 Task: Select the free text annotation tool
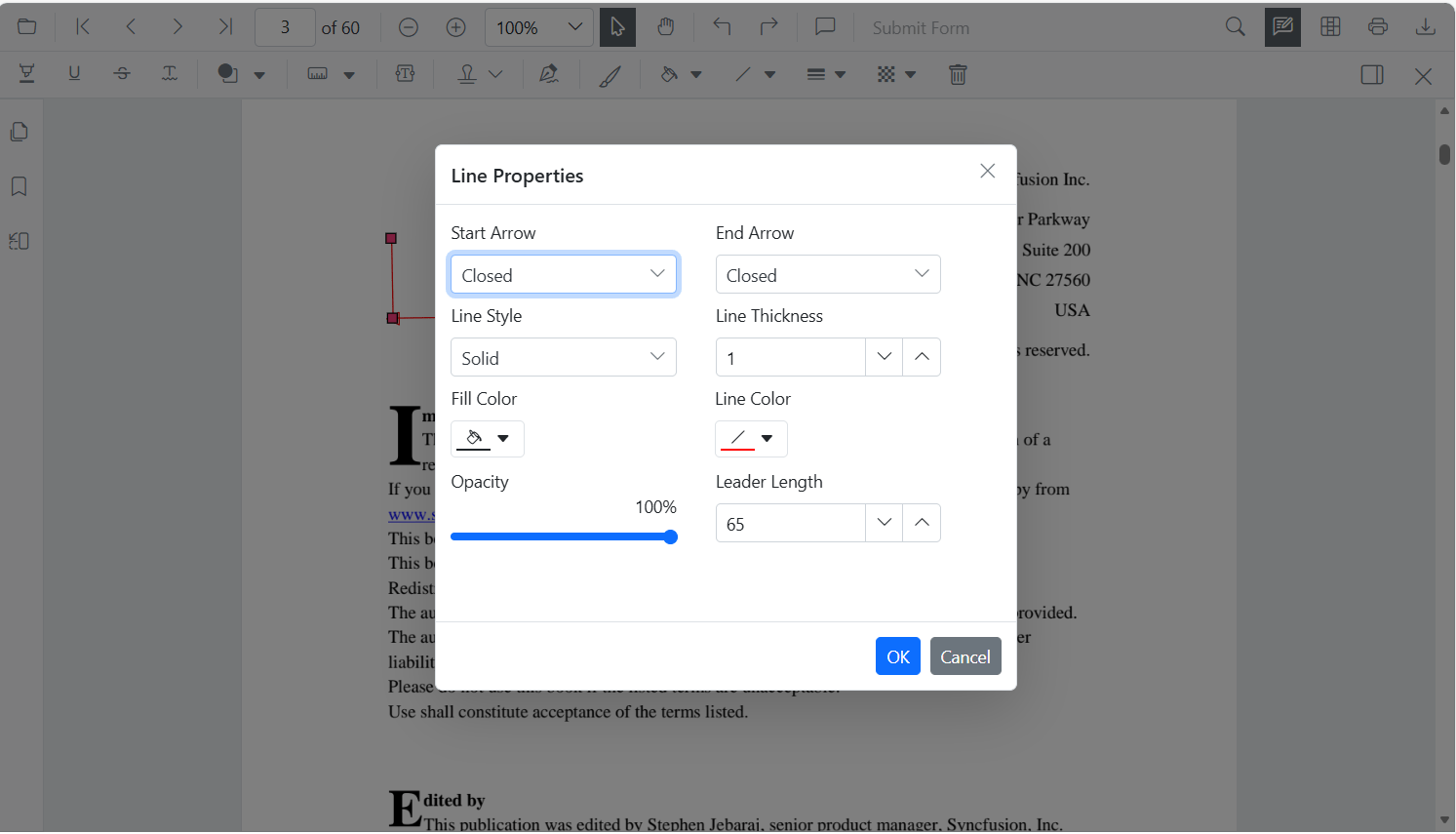(x=405, y=73)
